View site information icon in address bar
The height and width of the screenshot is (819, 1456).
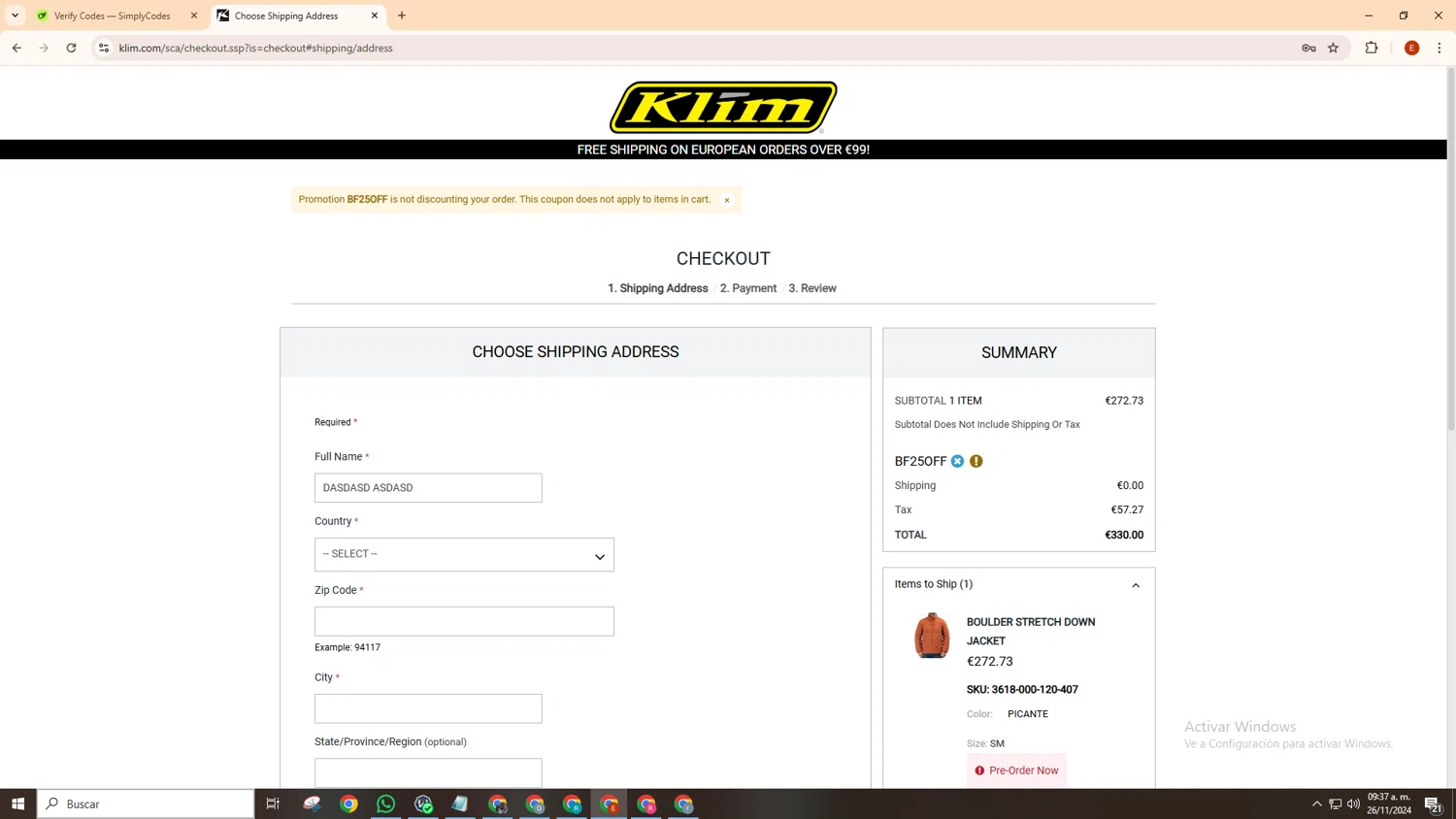point(104,48)
